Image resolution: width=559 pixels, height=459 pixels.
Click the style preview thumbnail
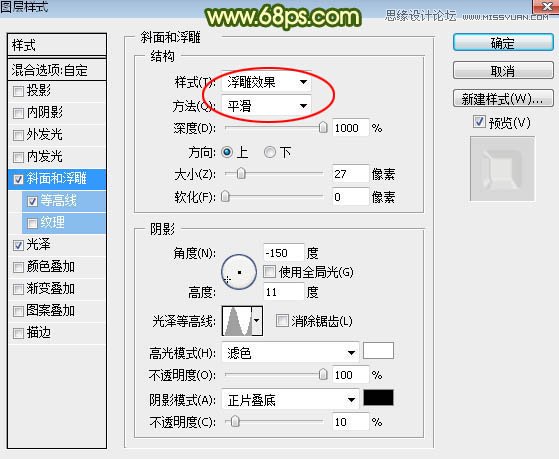tap(502, 169)
